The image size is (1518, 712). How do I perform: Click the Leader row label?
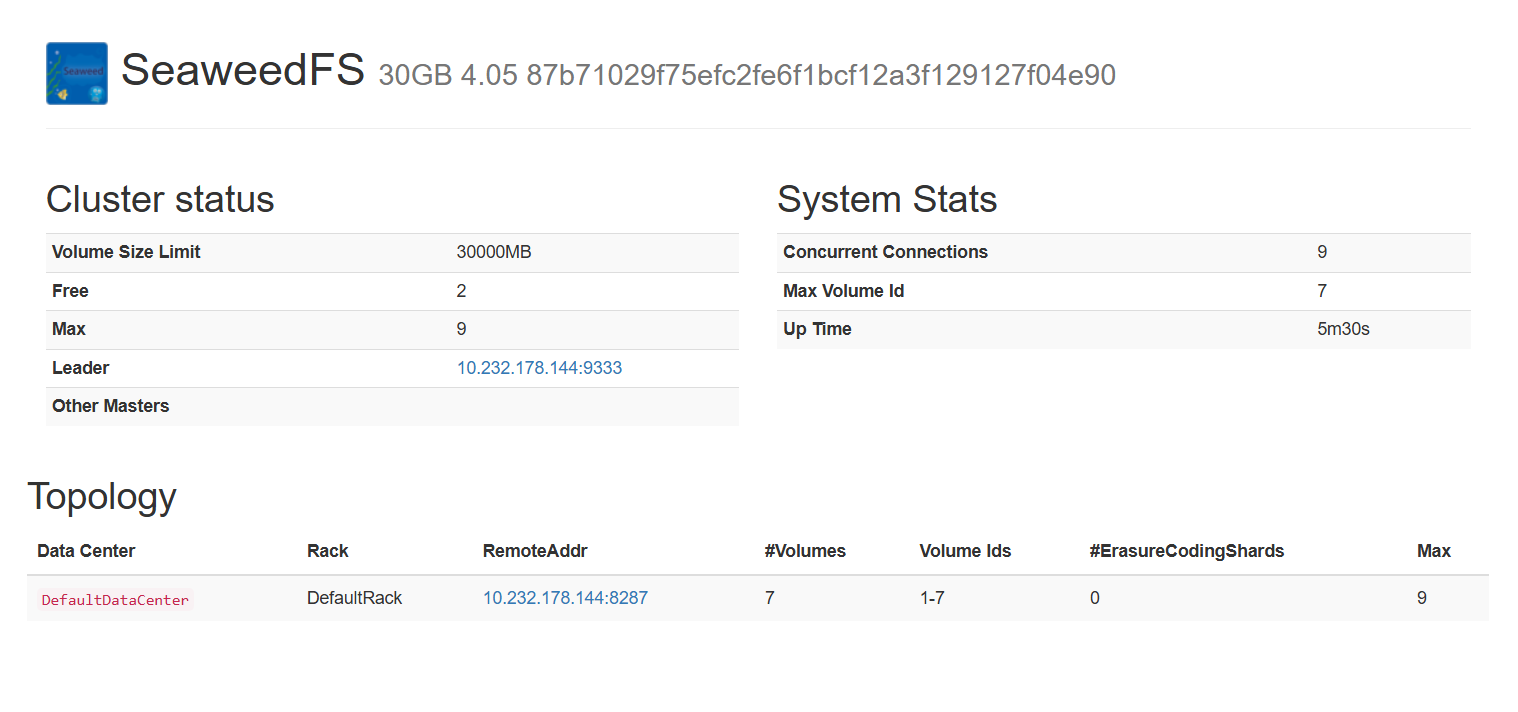point(80,368)
